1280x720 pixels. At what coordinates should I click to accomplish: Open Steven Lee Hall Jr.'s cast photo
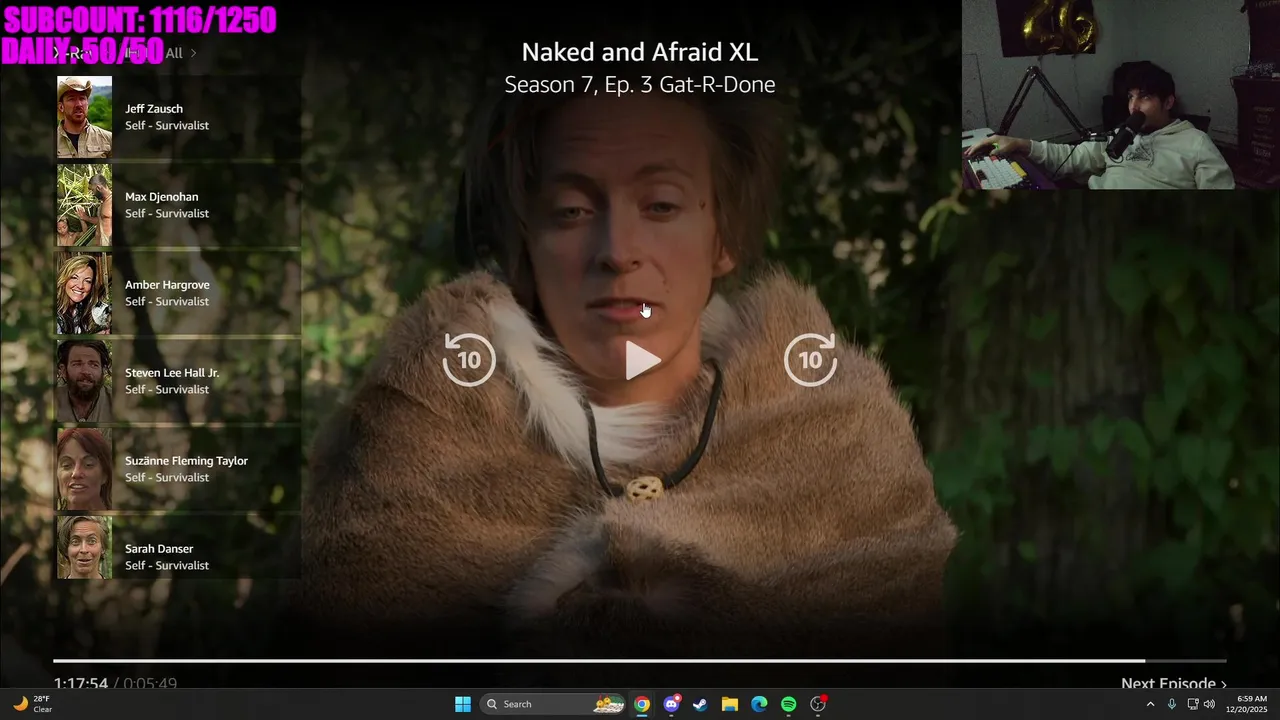click(x=84, y=381)
